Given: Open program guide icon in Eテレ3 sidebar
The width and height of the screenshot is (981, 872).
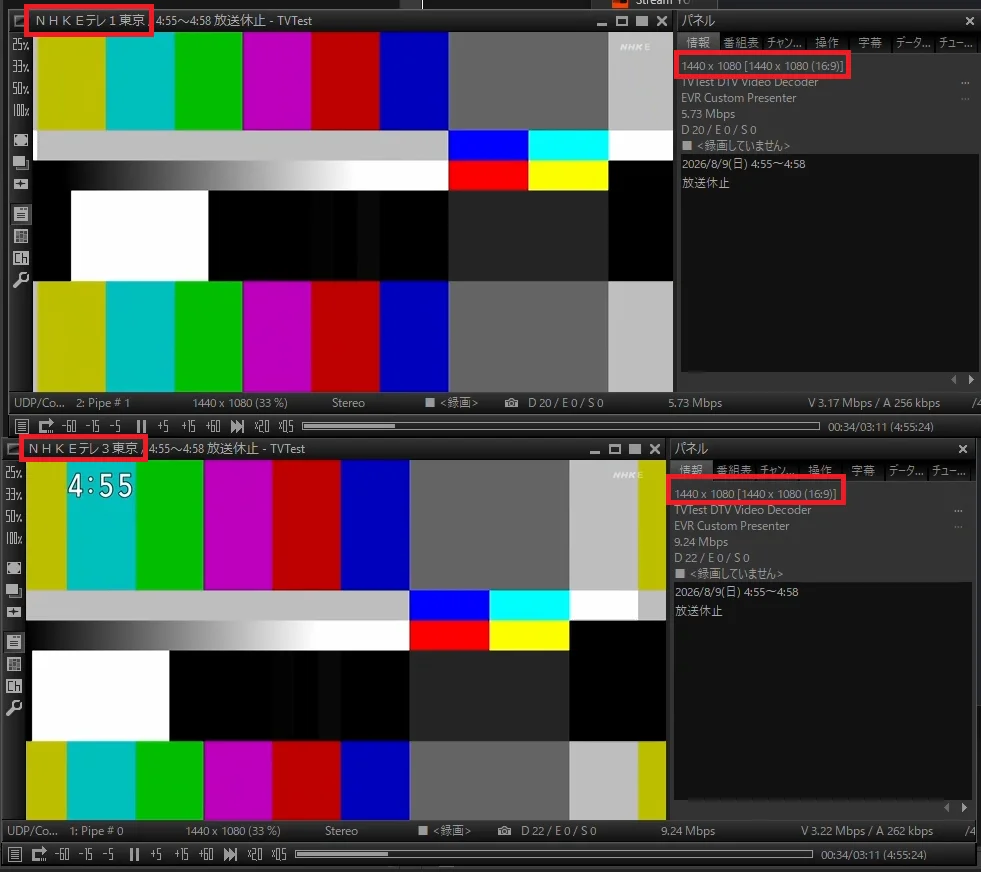Looking at the screenshot, I should [x=14, y=664].
